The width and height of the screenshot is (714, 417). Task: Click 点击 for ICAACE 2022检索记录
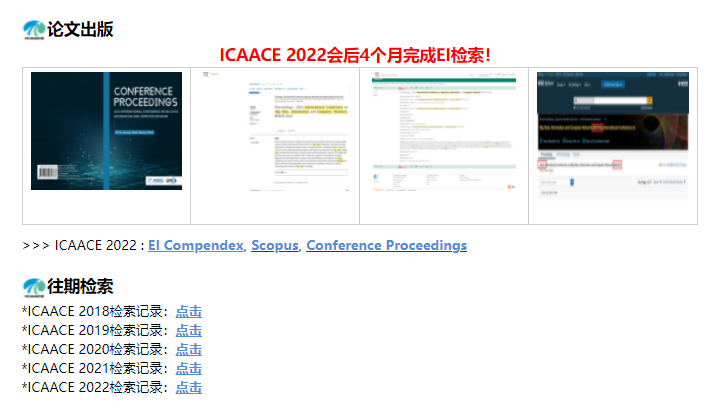[189, 388]
